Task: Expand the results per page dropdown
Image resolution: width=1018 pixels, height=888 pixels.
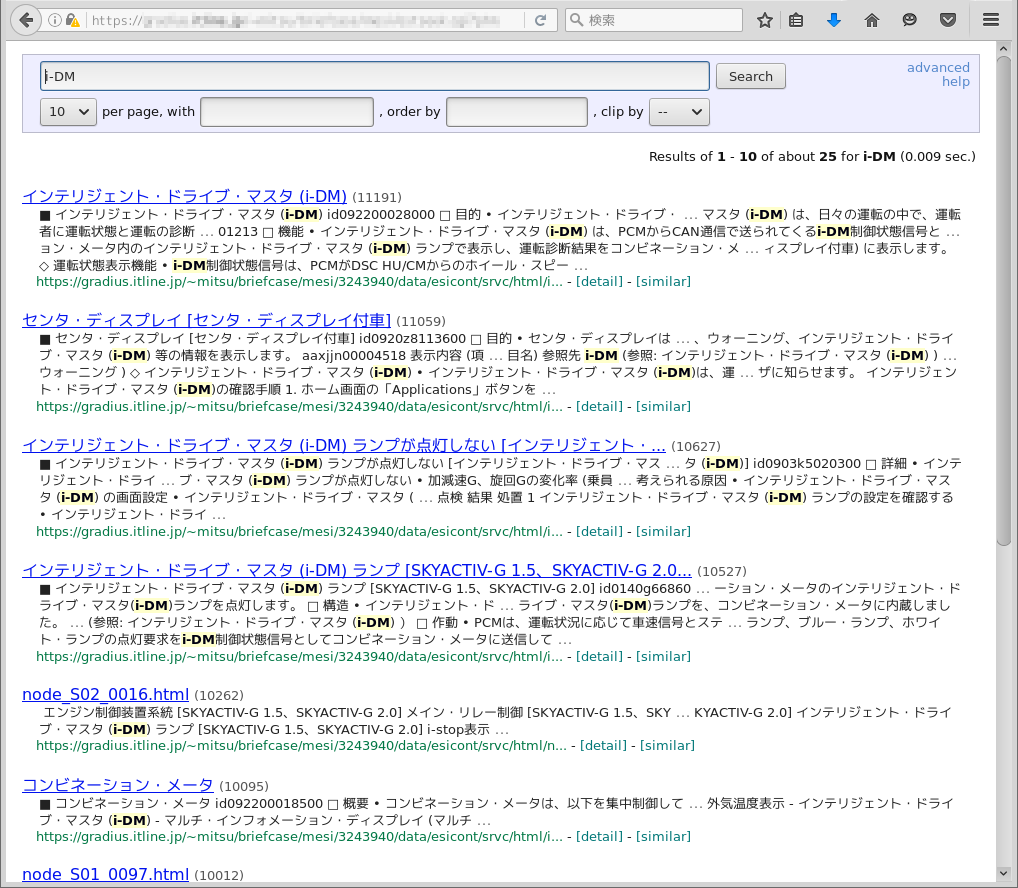Action: pyautogui.click(x=68, y=112)
